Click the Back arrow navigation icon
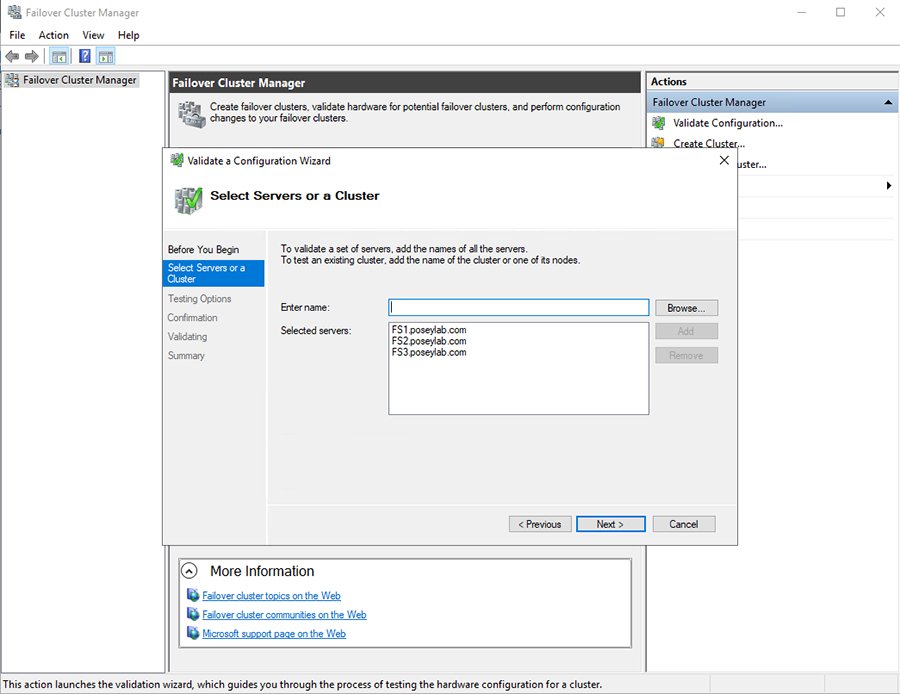This screenshot has width=900, height=694. (x=12, y=56)
